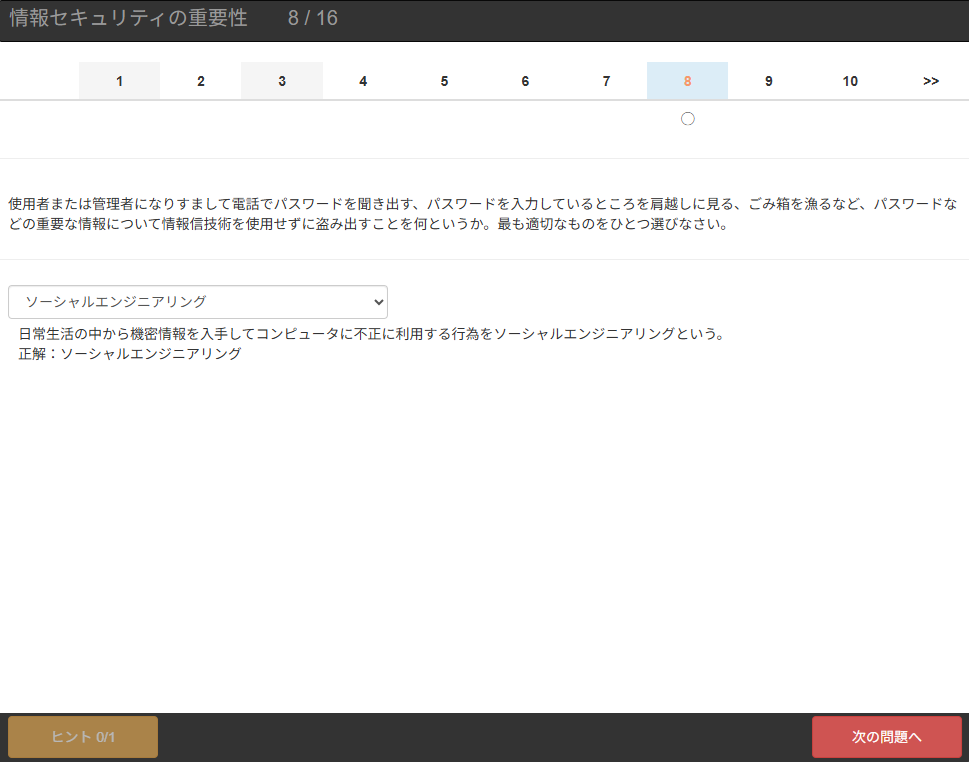Click the highlighted question 8 tab
Screen dimensions: 969x762
687,81
